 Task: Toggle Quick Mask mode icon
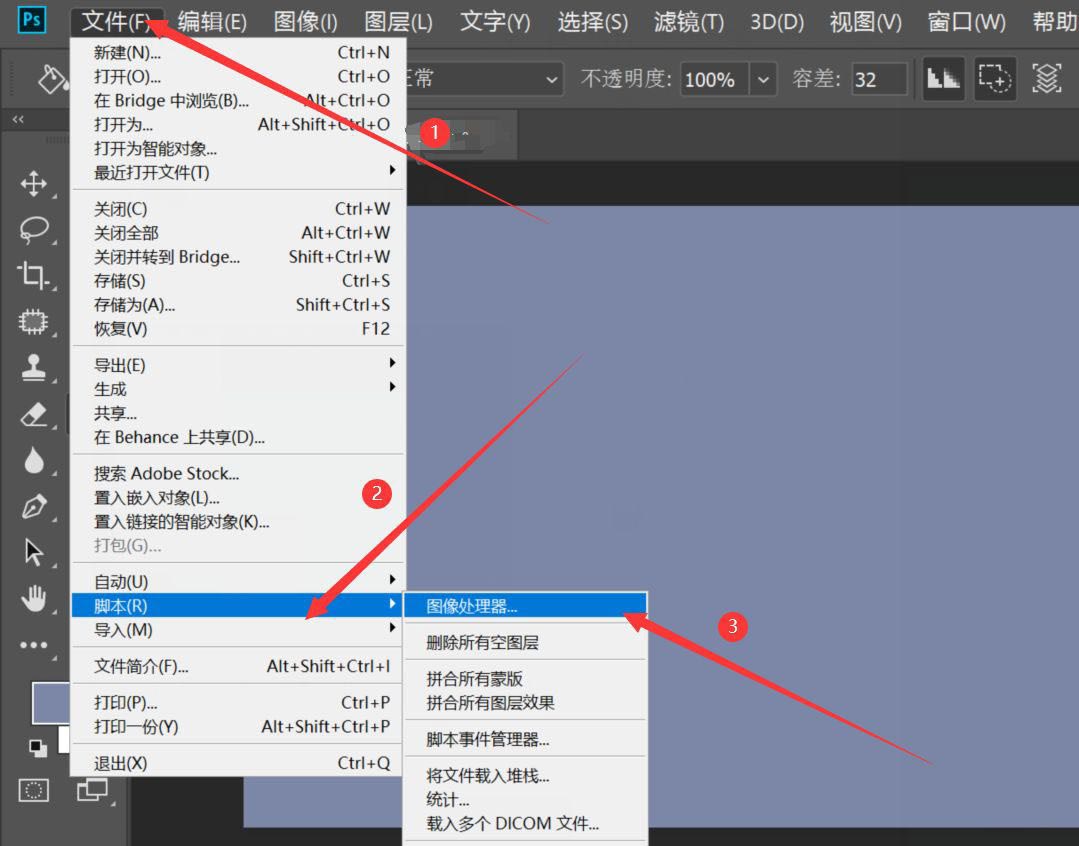[x=33, y=790]
